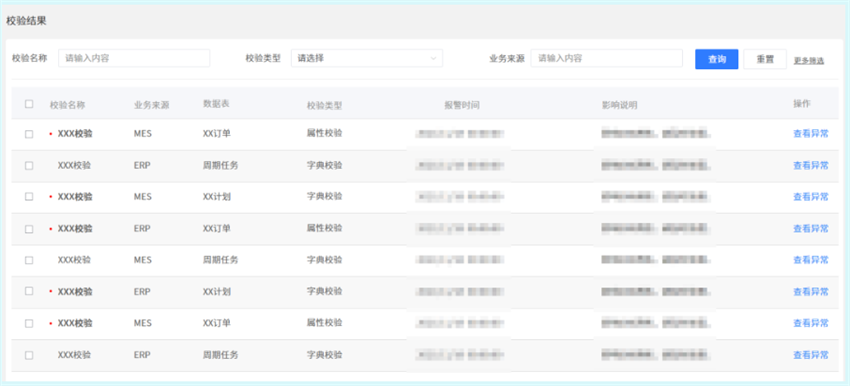Focus the 业务来源 input field

[x=607, y=58]
